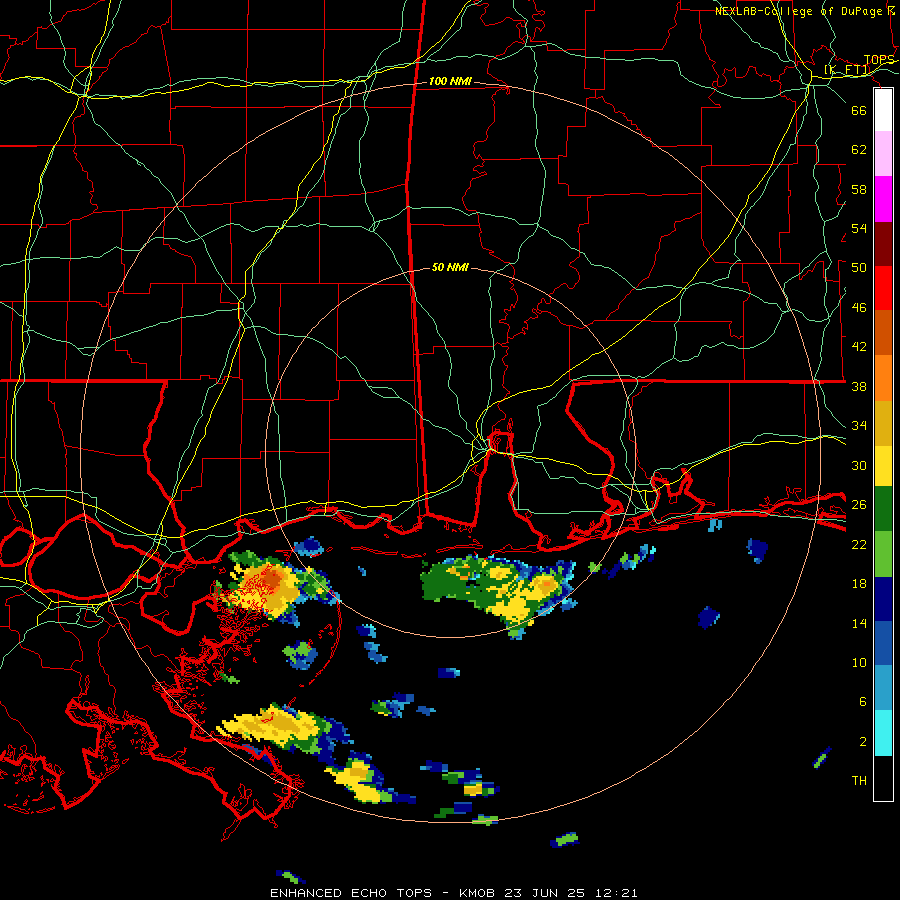Click the 6 legend value
The width and height of the screenshot is (900, 900).
tap(862, 702)
